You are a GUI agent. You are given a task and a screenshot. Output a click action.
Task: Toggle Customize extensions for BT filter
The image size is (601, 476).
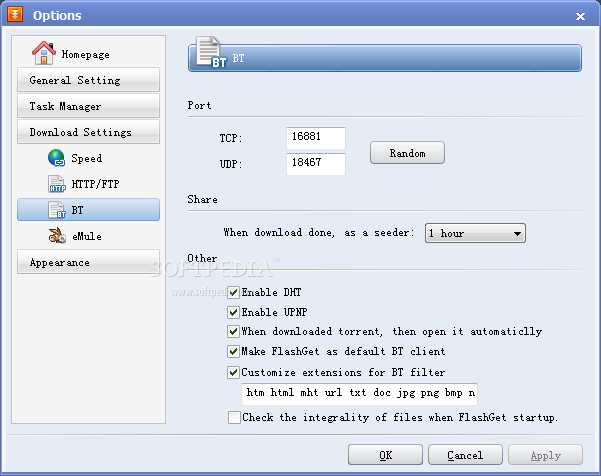233,373
